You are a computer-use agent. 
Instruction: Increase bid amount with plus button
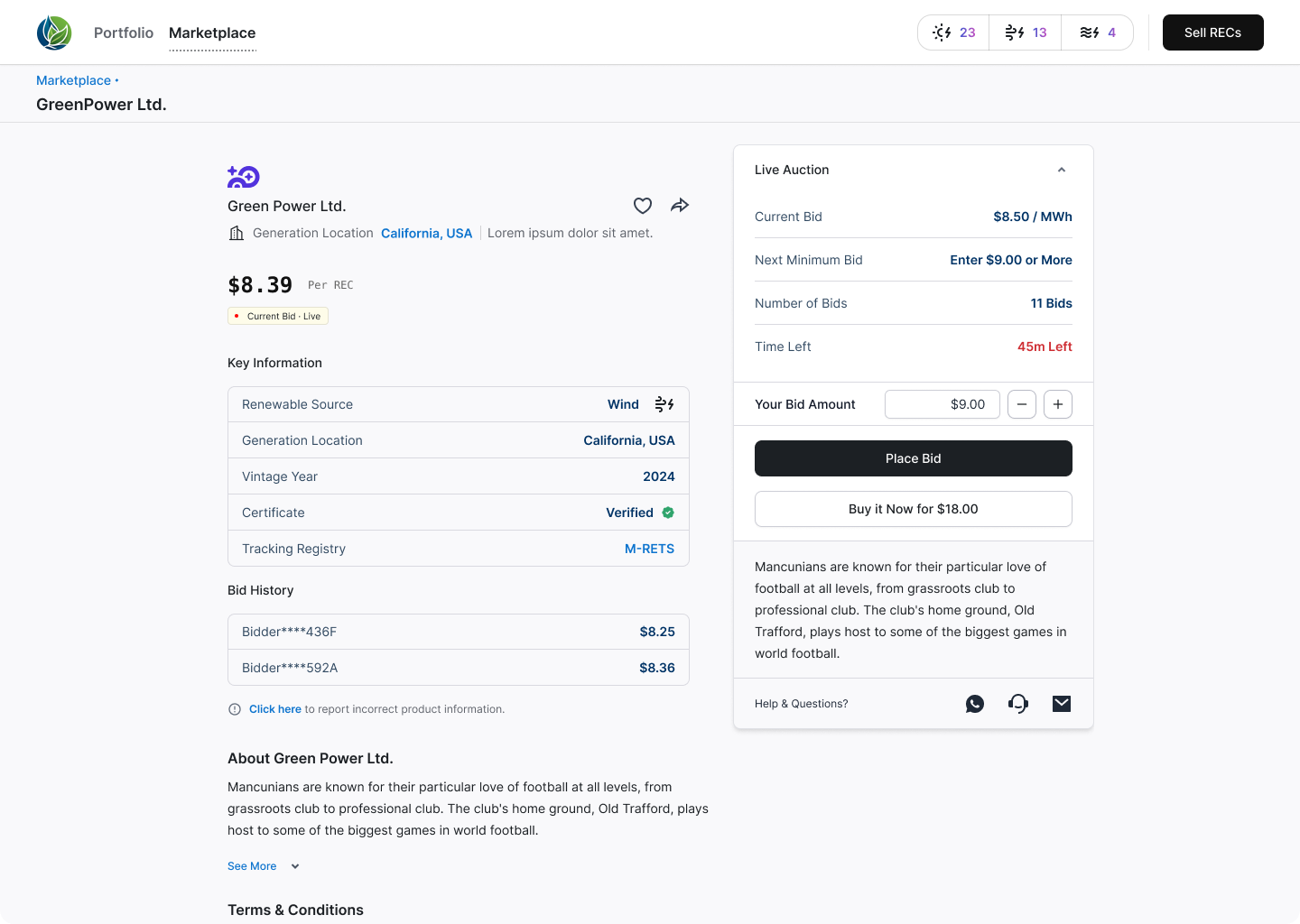pos(1057,404)
